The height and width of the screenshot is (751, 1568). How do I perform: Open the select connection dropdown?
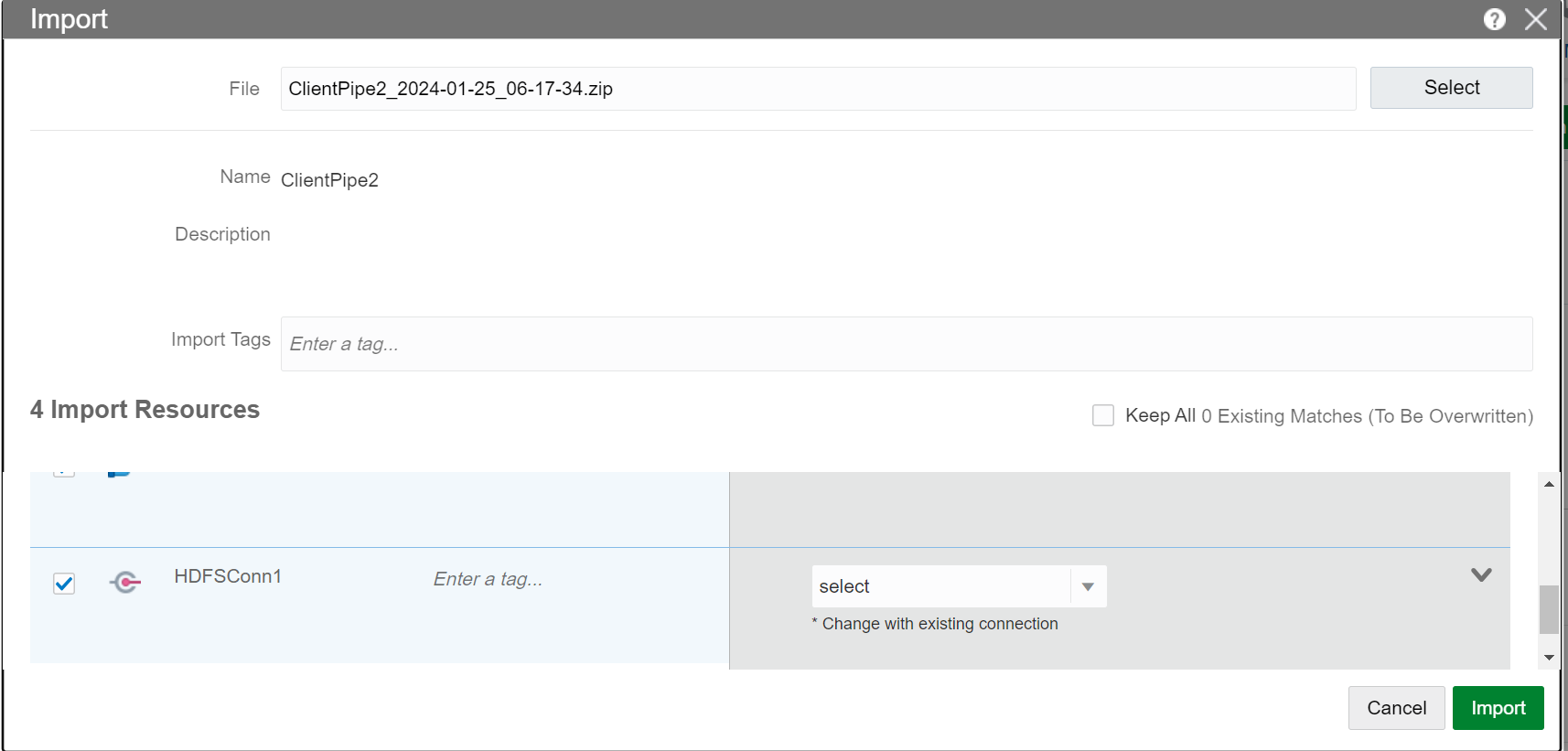pos(959,586)
